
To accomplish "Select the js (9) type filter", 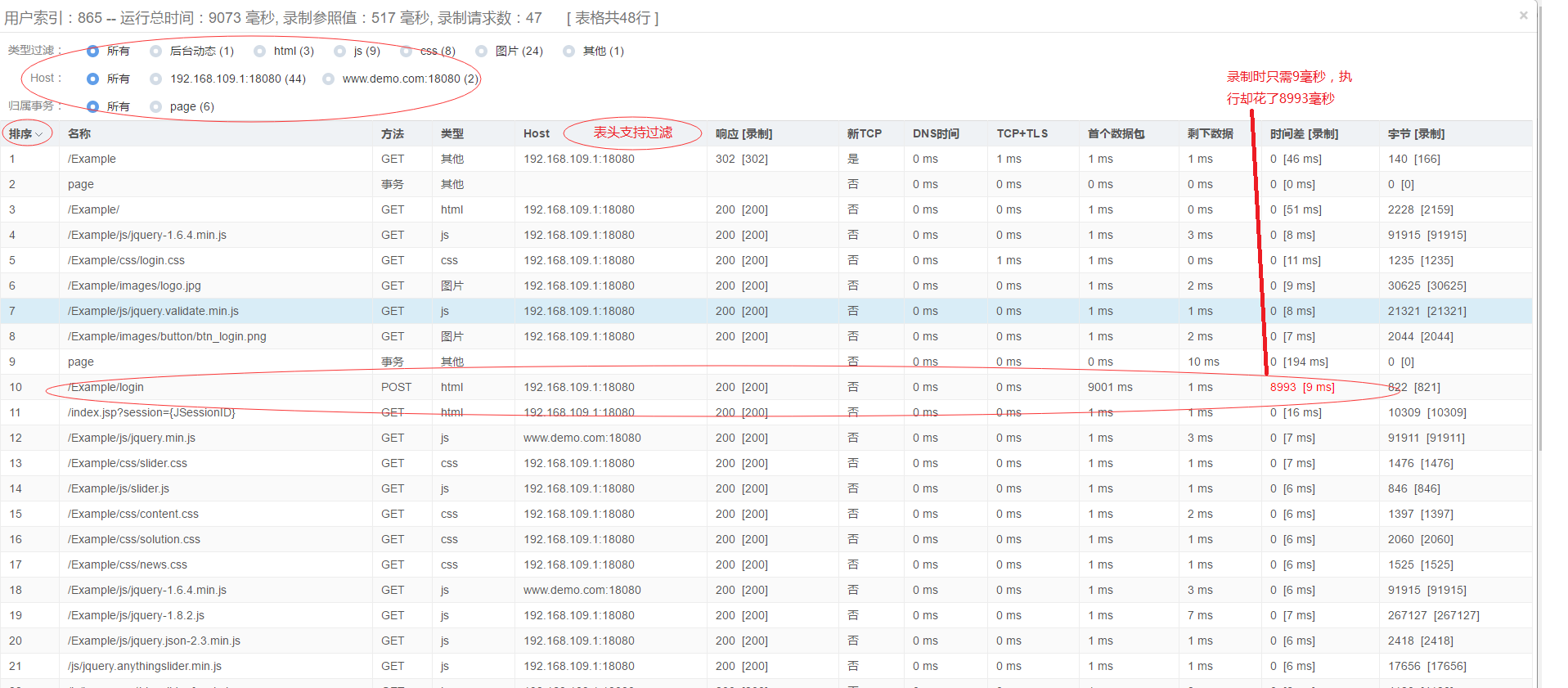I will (340, 51).
